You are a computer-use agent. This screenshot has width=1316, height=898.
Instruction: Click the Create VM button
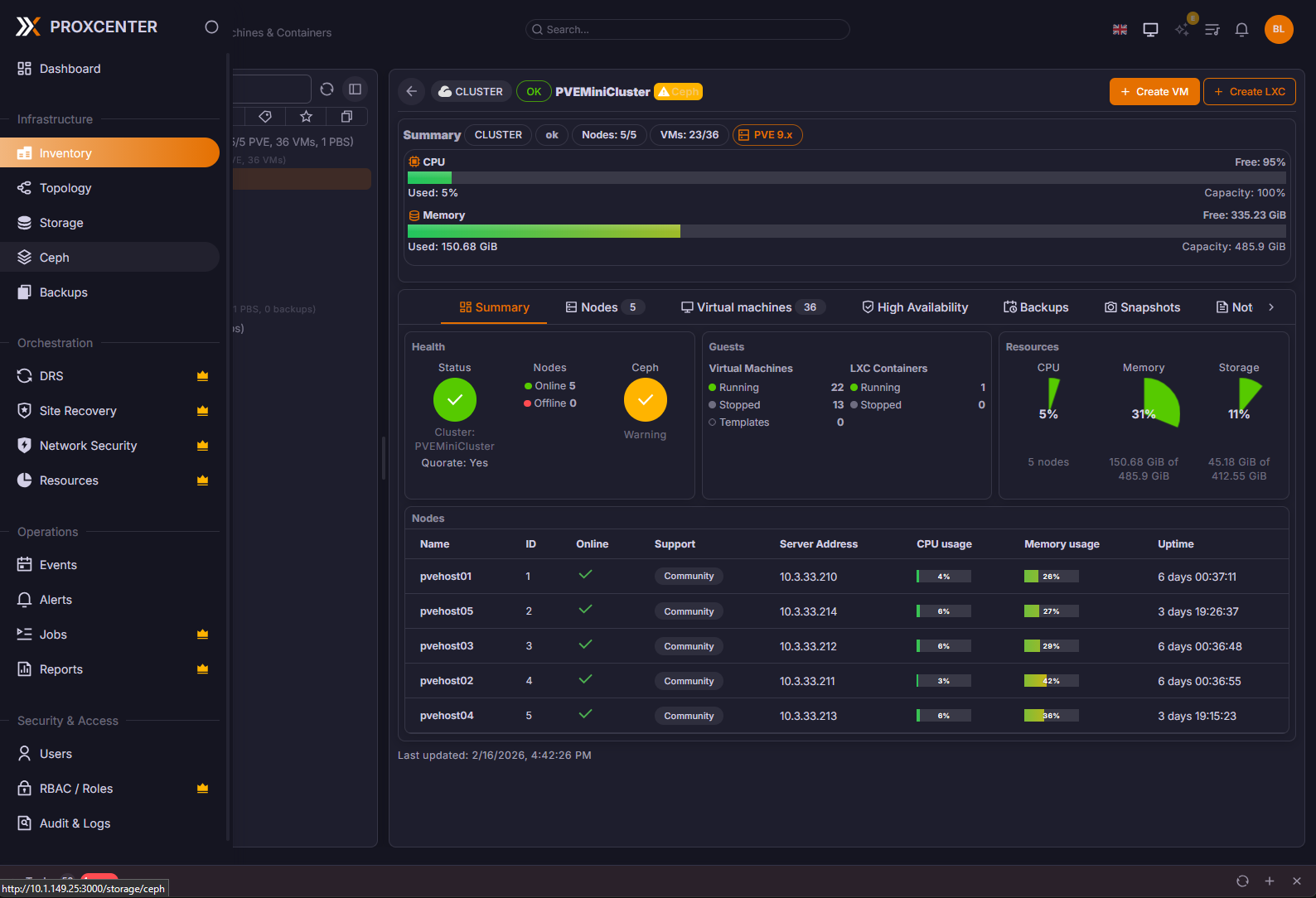pyautogui.click(x=1154, y=92)
